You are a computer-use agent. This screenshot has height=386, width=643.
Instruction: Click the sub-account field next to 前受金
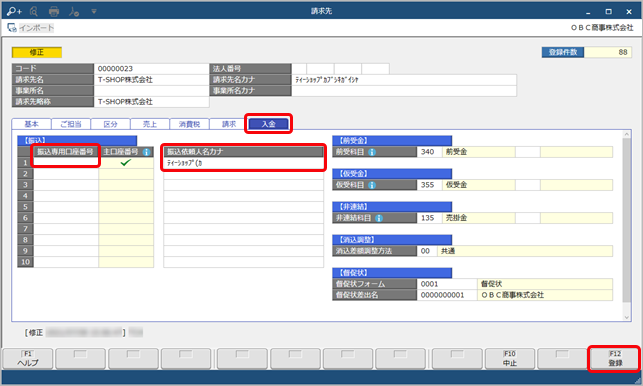[x=528, y=152]
